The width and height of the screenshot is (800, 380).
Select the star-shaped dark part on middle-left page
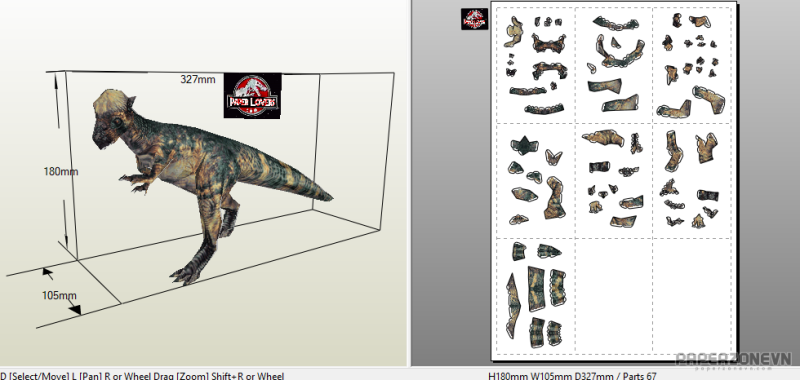[x=524, y=146]
